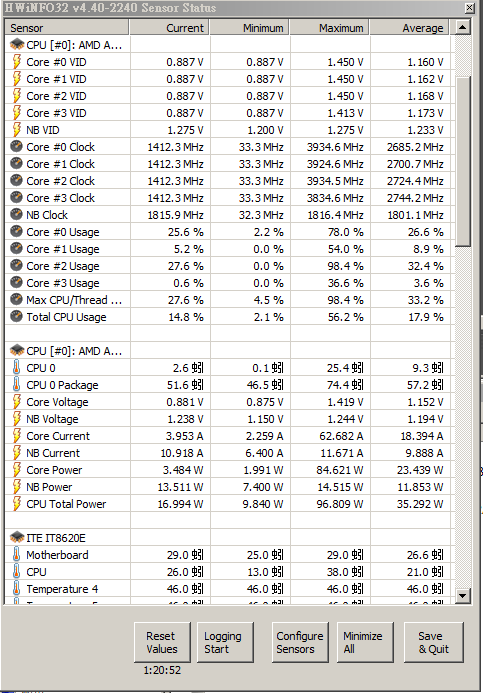Click the lightning icon beside Core Power

click(16, 470)
